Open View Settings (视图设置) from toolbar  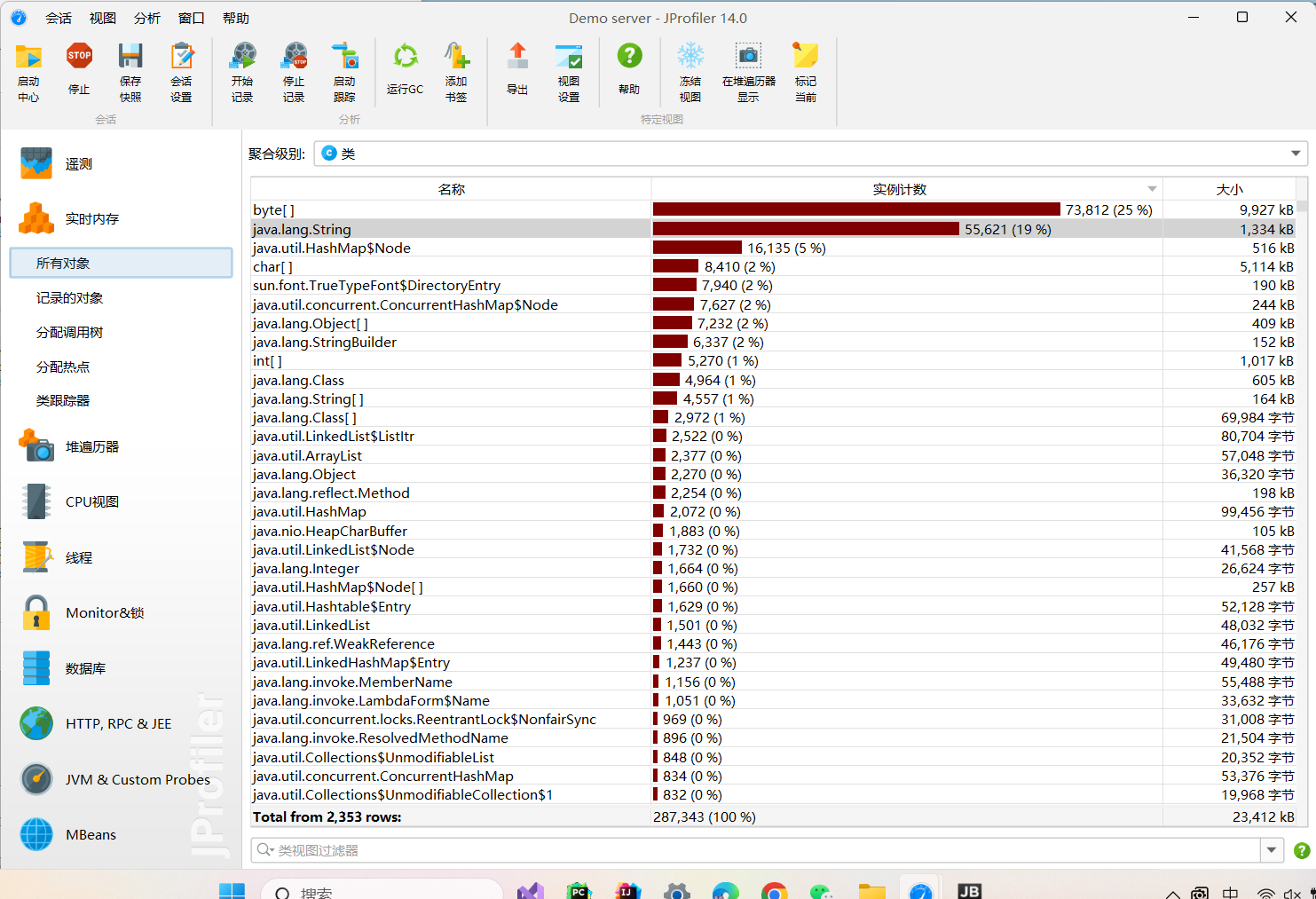tap(569, 56)
